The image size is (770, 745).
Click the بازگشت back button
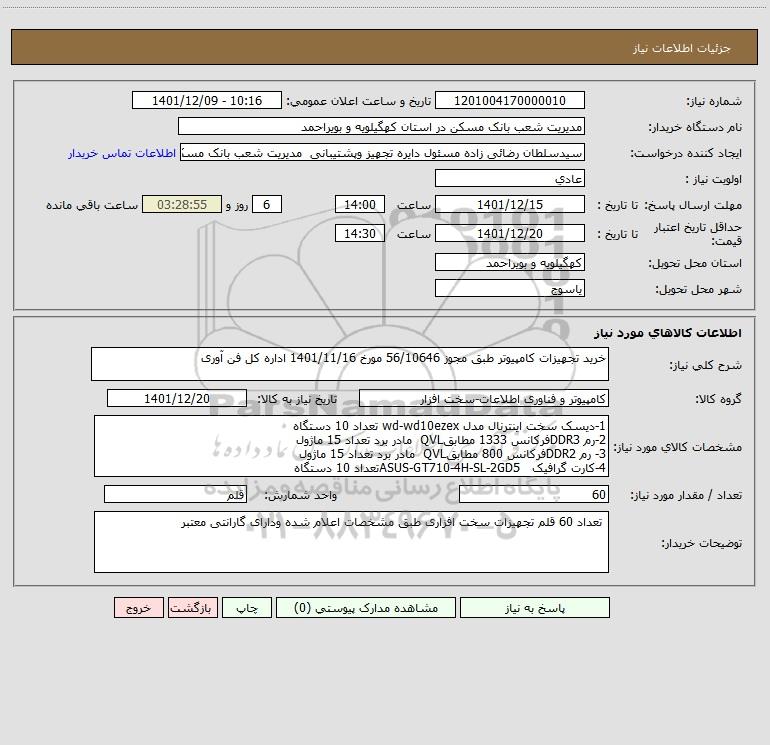[192, 608]
